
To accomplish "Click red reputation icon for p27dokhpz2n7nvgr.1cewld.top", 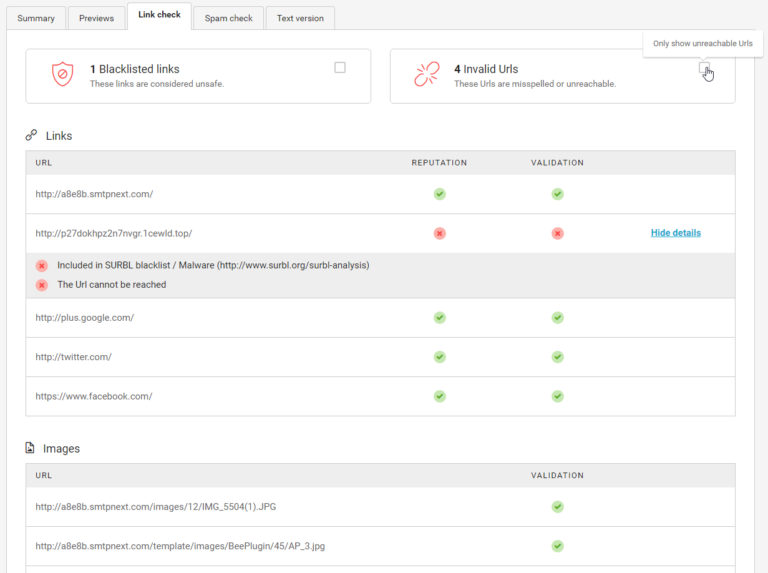I will pyautogui.click(x=439, y=233).
